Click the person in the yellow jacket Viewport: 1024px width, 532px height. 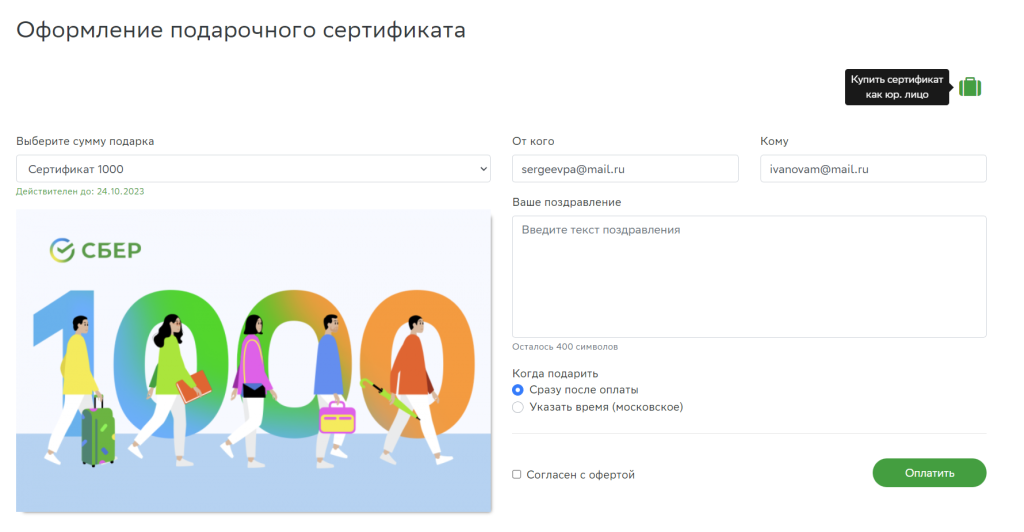pyautogui.click(x=77, y=370)
